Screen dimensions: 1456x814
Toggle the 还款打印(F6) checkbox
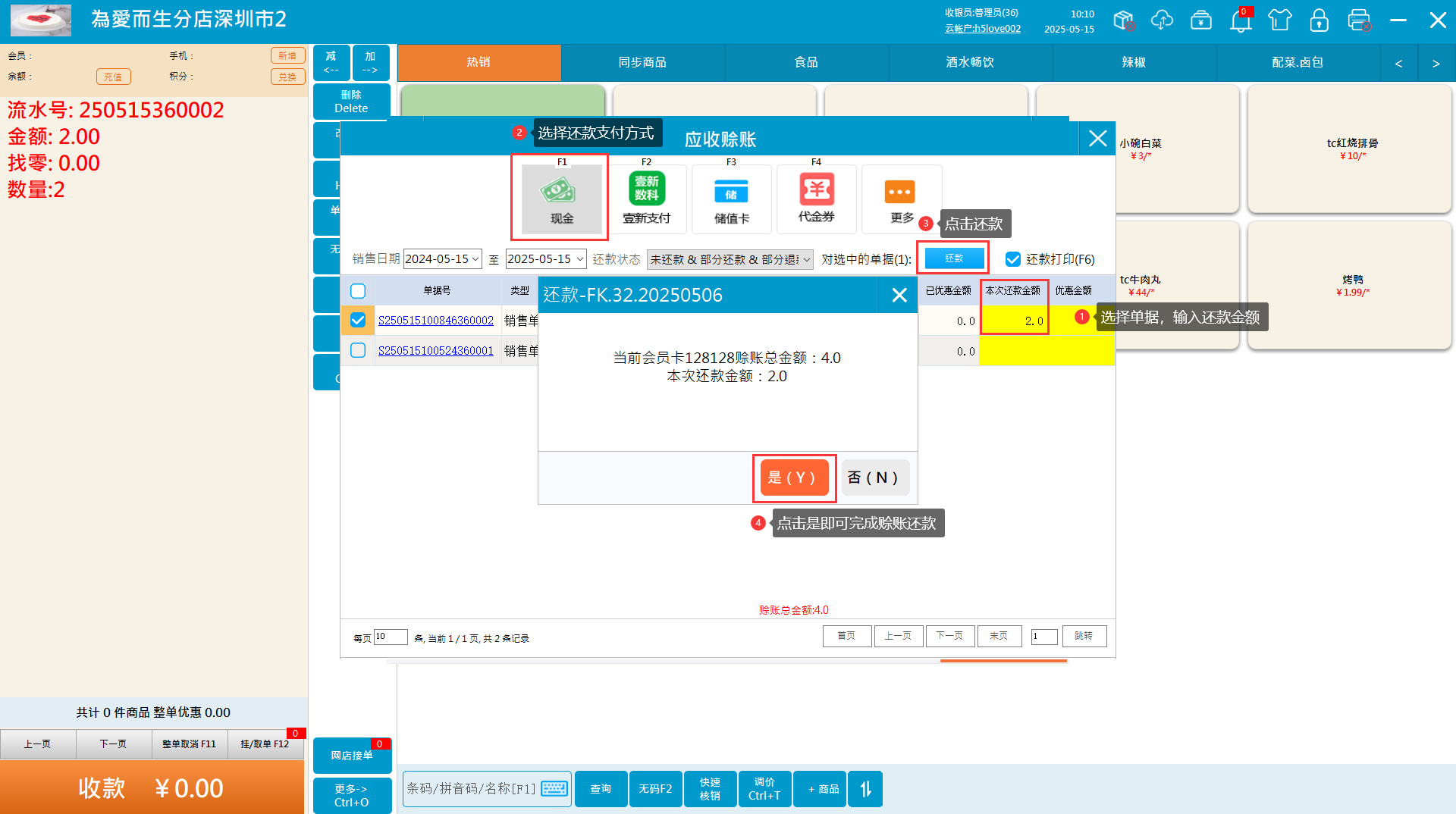tap(1013, 259)
